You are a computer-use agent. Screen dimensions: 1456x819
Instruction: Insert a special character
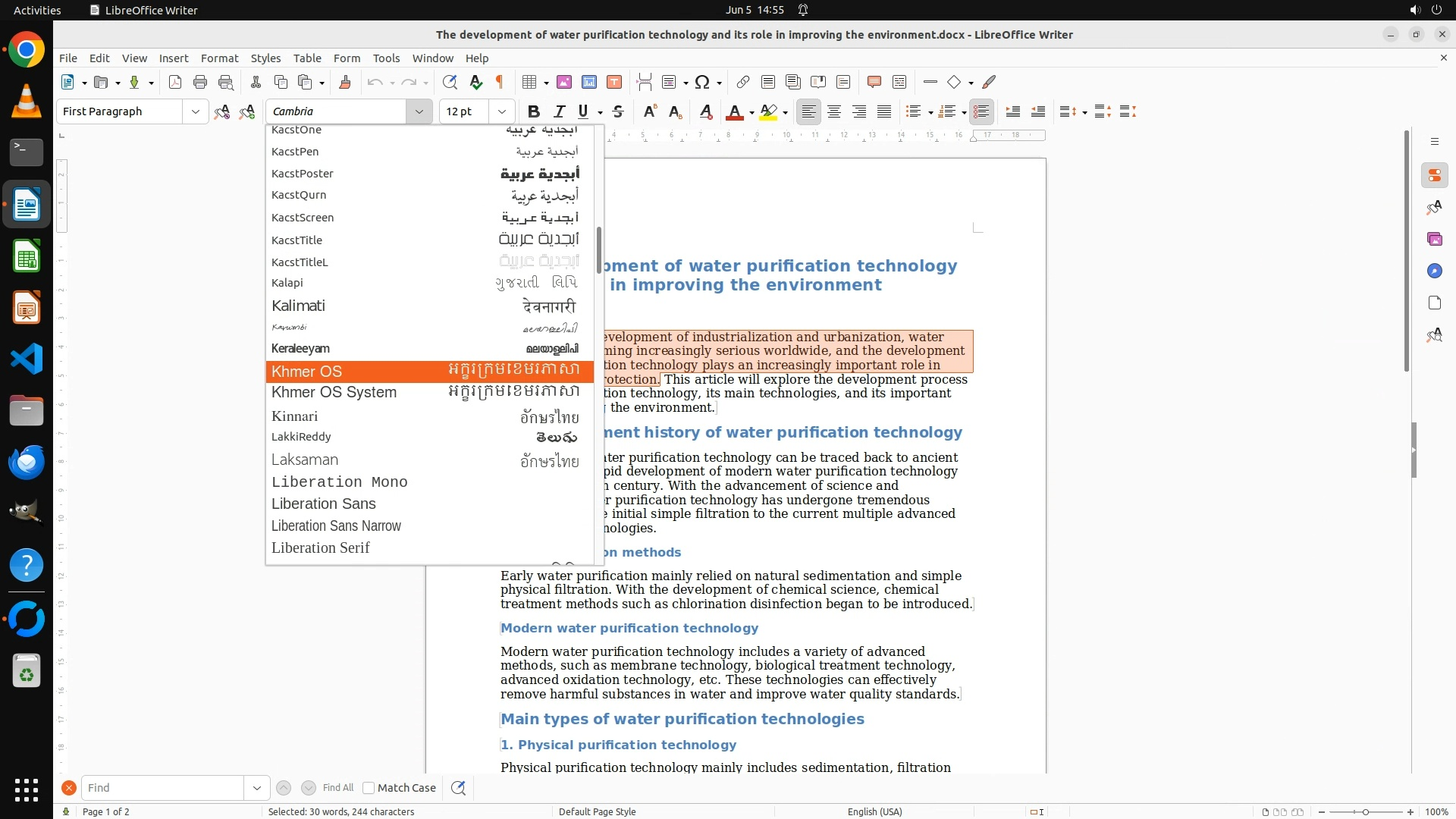point(702,82)
